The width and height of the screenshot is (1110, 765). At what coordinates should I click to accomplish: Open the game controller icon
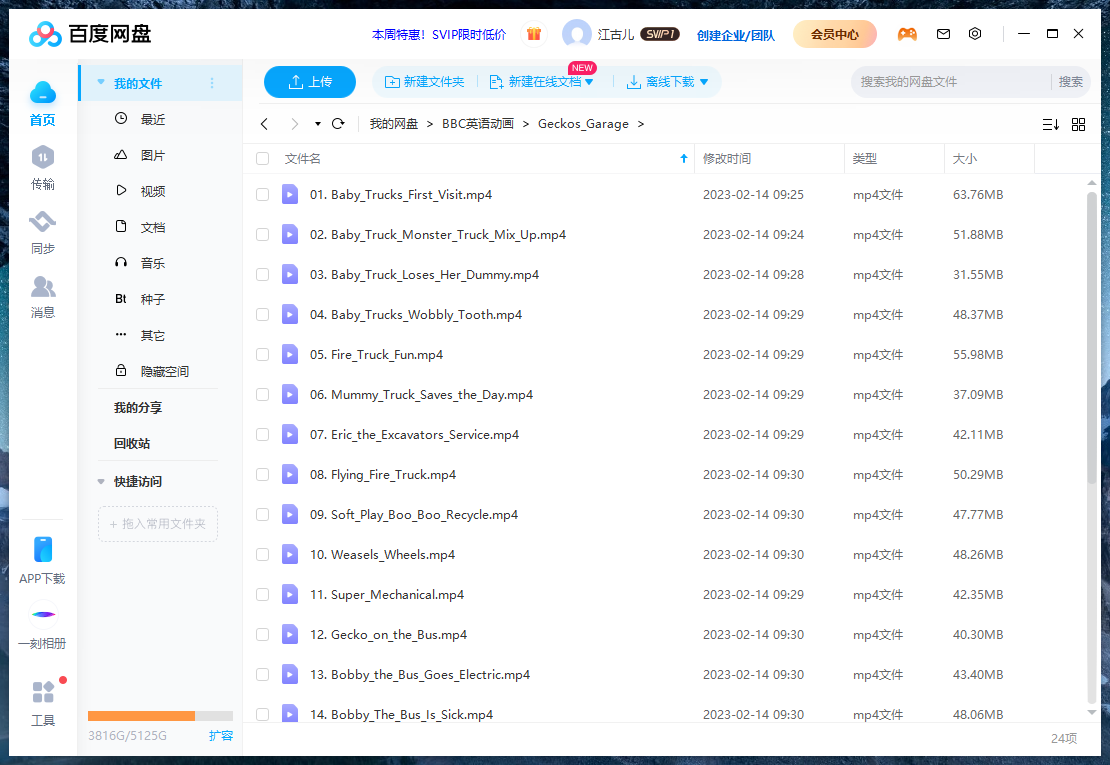[x=907, y=34]
